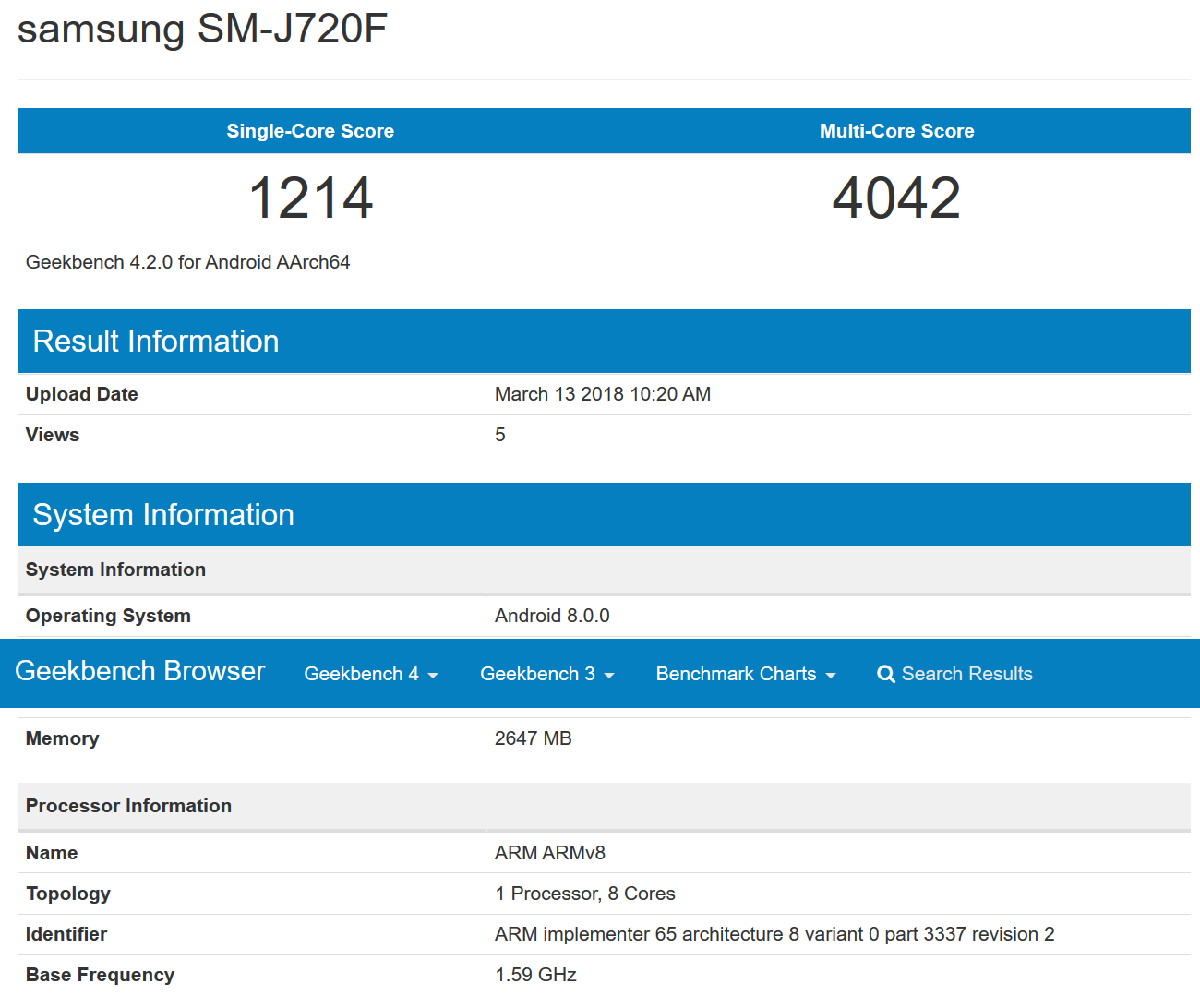The width and height of the screenshot is (1200, 1008).
Task: Select the ARM implementer identifier text
Action: 774,934
